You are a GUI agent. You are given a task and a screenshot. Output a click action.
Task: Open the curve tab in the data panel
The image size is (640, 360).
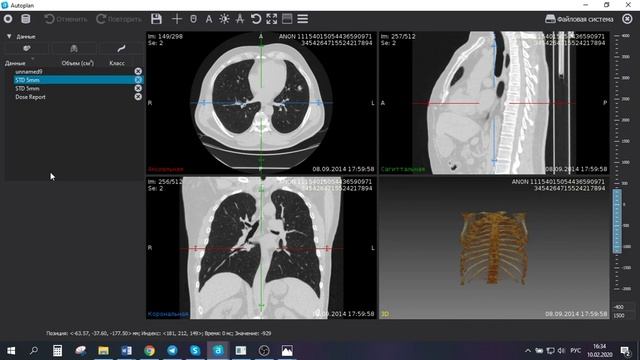[121, 49]
